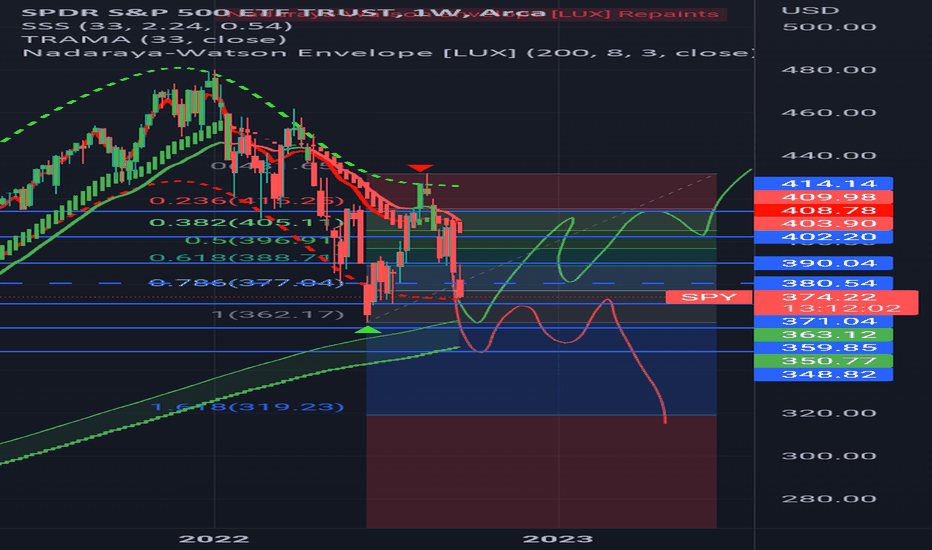
Task: Click the 320.00 price axis label
Action: coord(829,413)
